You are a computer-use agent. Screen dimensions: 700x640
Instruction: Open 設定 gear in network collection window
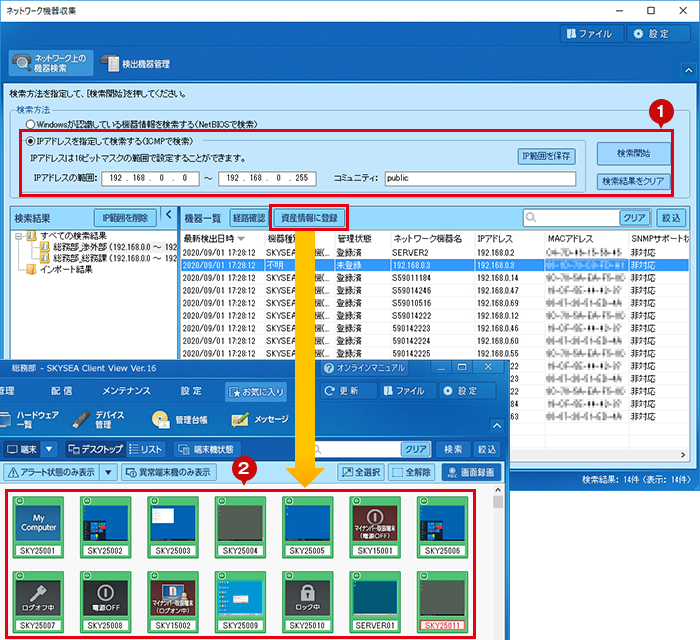(x=658, y=34)
